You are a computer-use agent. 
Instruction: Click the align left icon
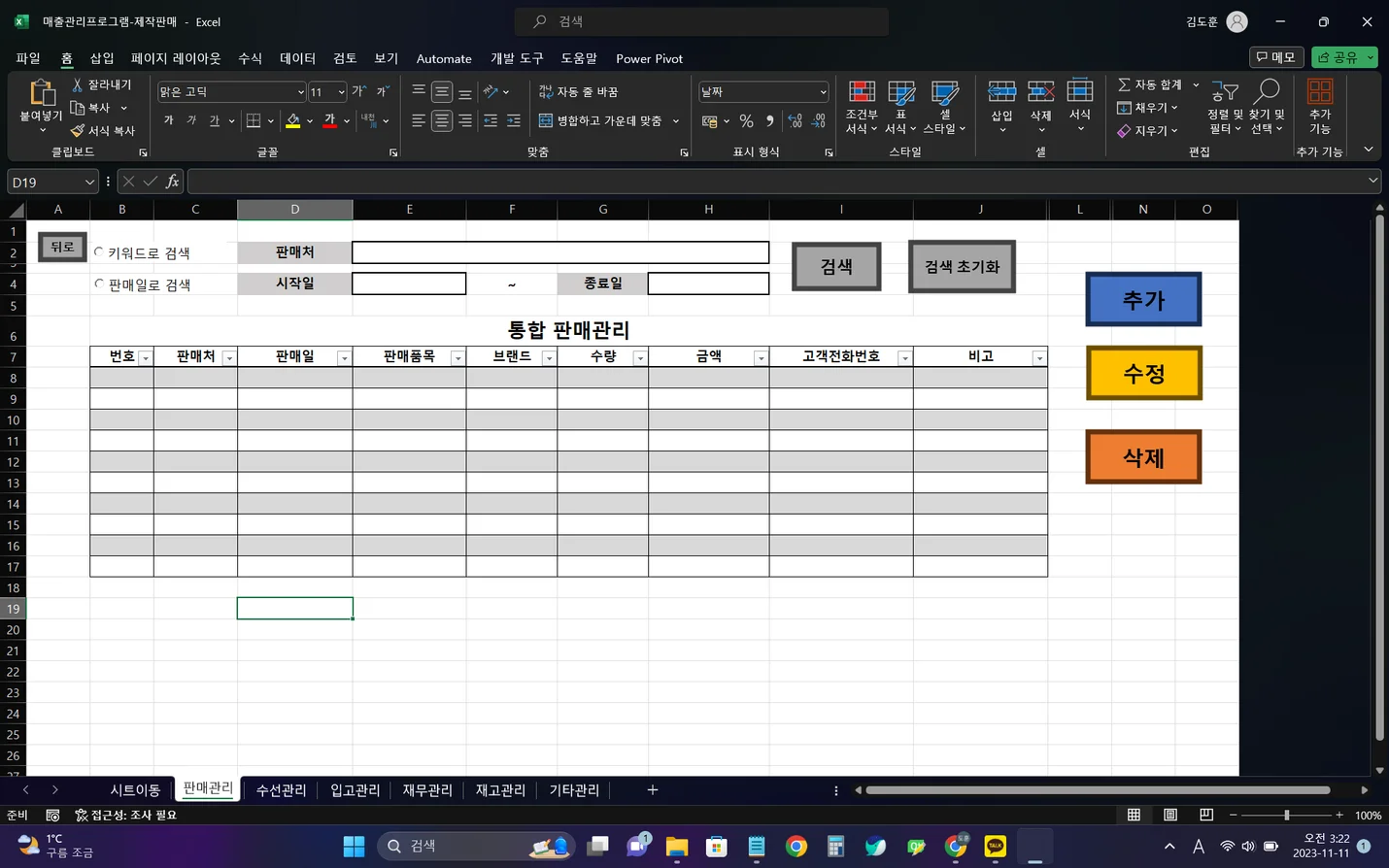point(419,120)
